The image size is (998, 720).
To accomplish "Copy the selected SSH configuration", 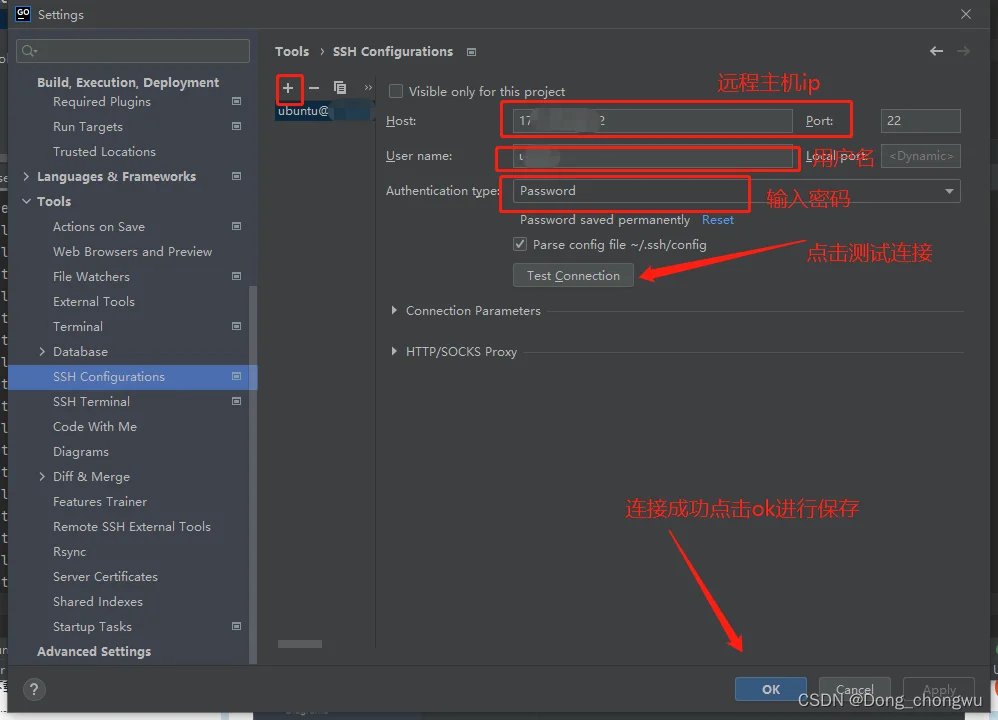I will click(x=340, y=88).
